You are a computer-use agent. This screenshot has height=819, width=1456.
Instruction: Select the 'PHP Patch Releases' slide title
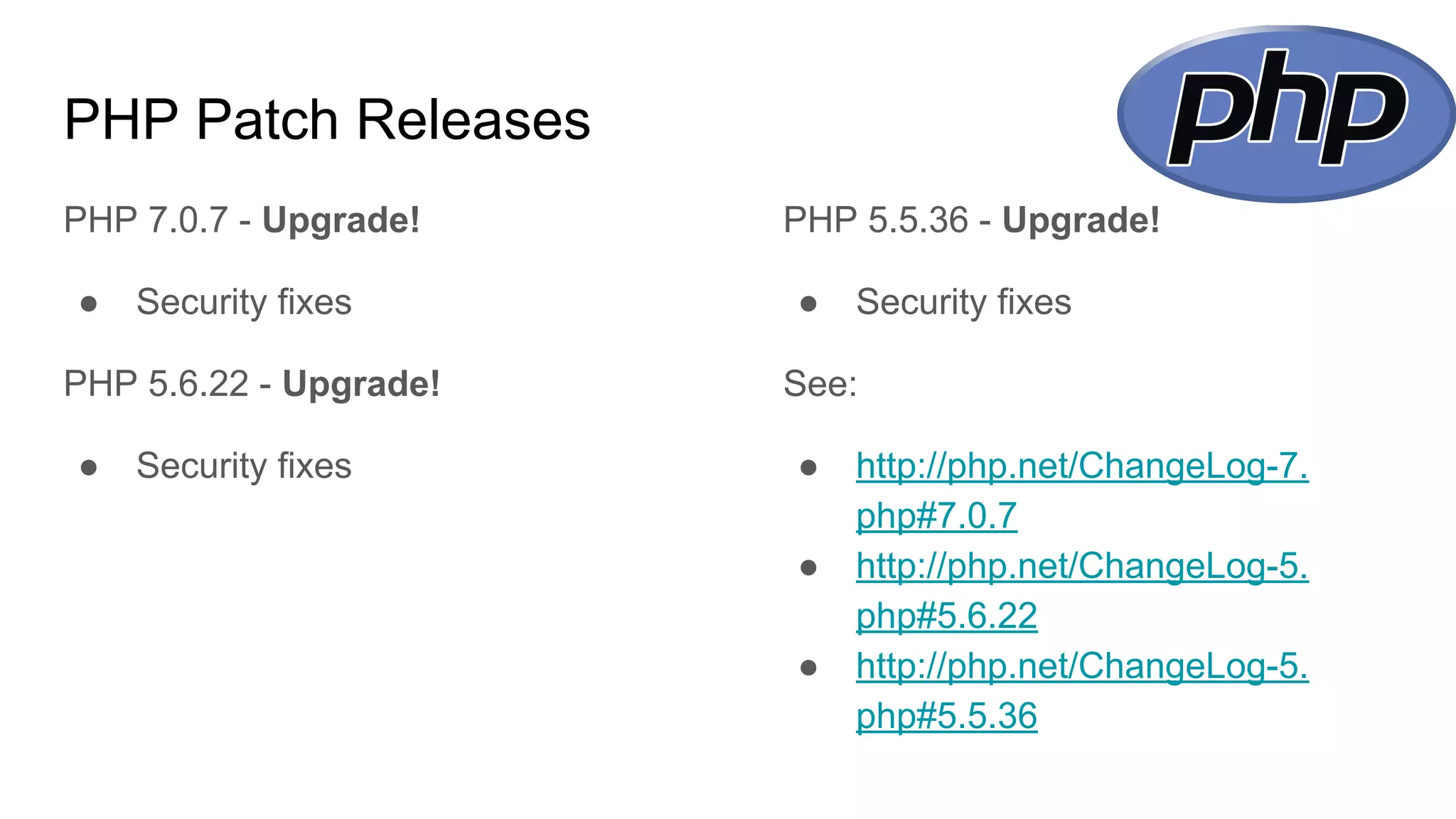pyautogui.click(x=327, y=119)
